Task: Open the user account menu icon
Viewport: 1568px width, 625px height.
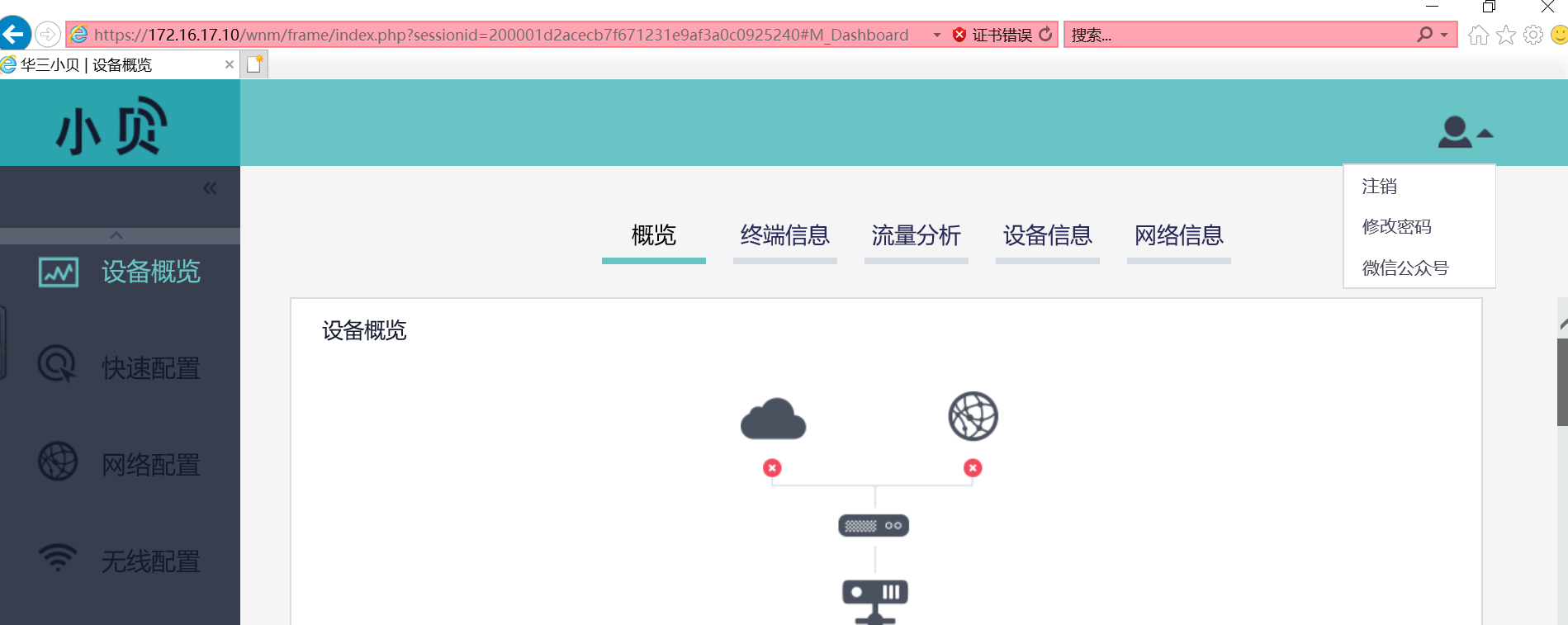Action: coord(1464,132)
